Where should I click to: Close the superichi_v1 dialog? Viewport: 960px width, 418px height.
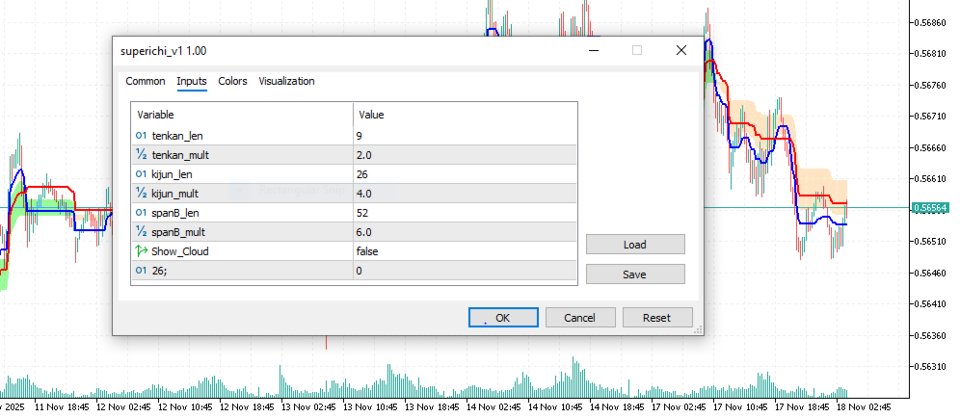click(681, 51)
